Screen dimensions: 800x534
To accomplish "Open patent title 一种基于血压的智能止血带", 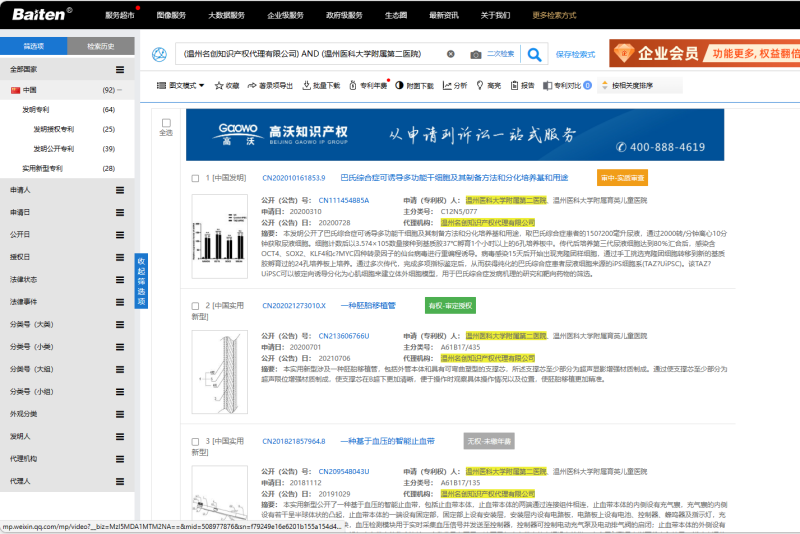I will point(388,441).
